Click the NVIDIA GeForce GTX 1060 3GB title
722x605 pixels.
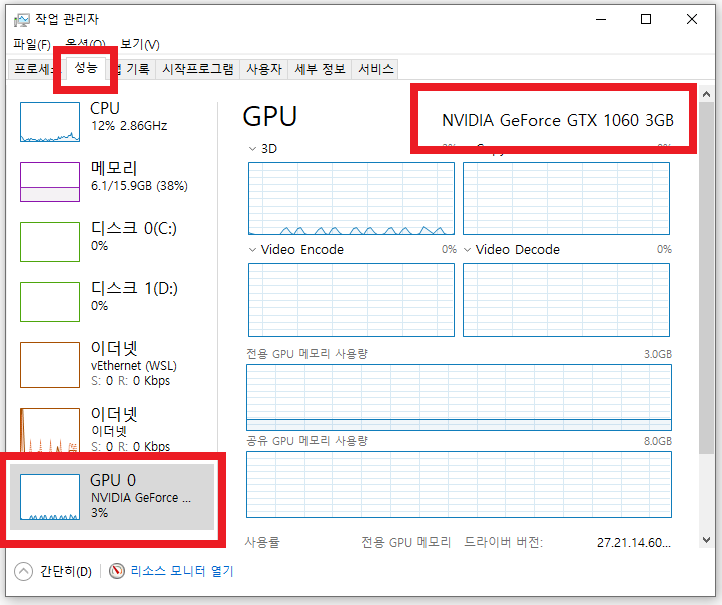click(558, 121)
